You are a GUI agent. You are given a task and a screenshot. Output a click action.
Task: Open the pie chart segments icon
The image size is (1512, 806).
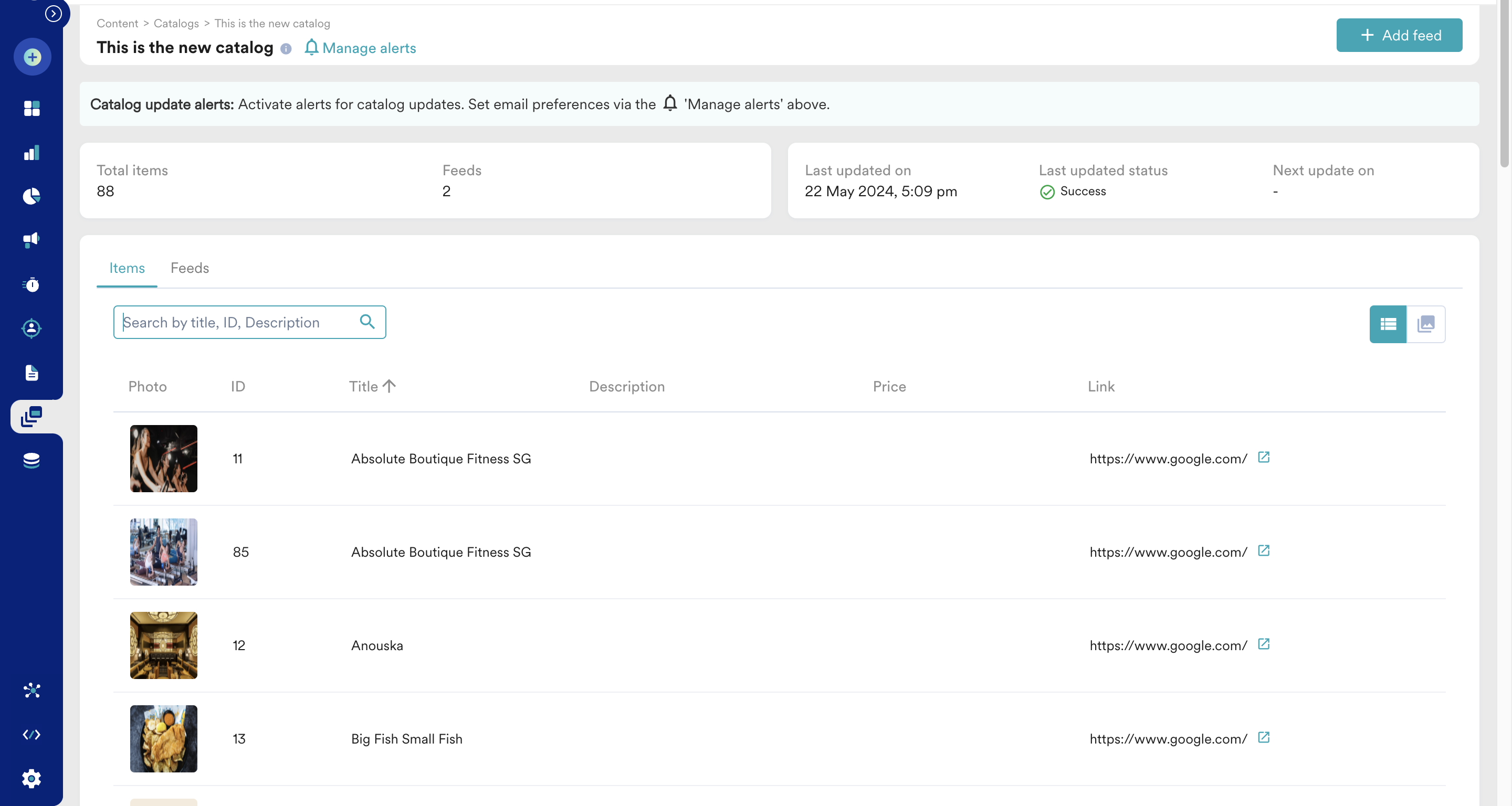31,196
